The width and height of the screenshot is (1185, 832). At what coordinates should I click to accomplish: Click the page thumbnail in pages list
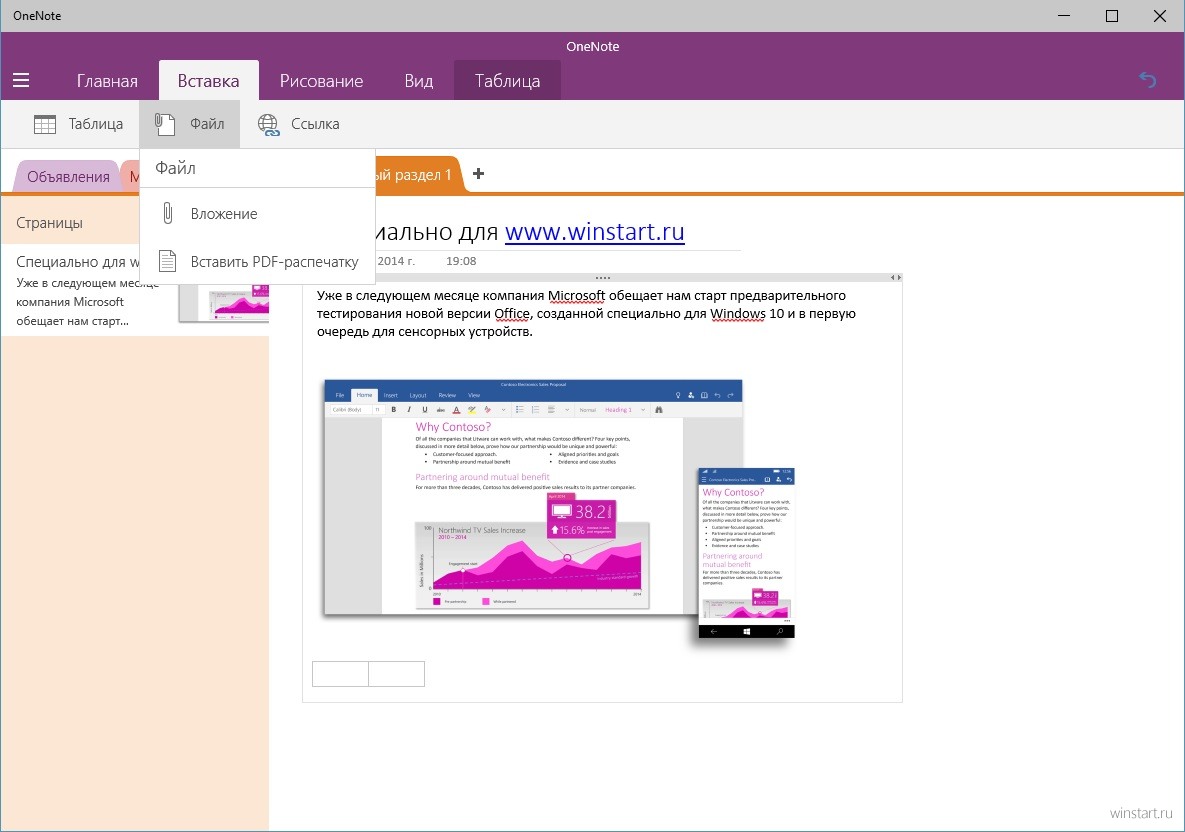tap(224, 304)
